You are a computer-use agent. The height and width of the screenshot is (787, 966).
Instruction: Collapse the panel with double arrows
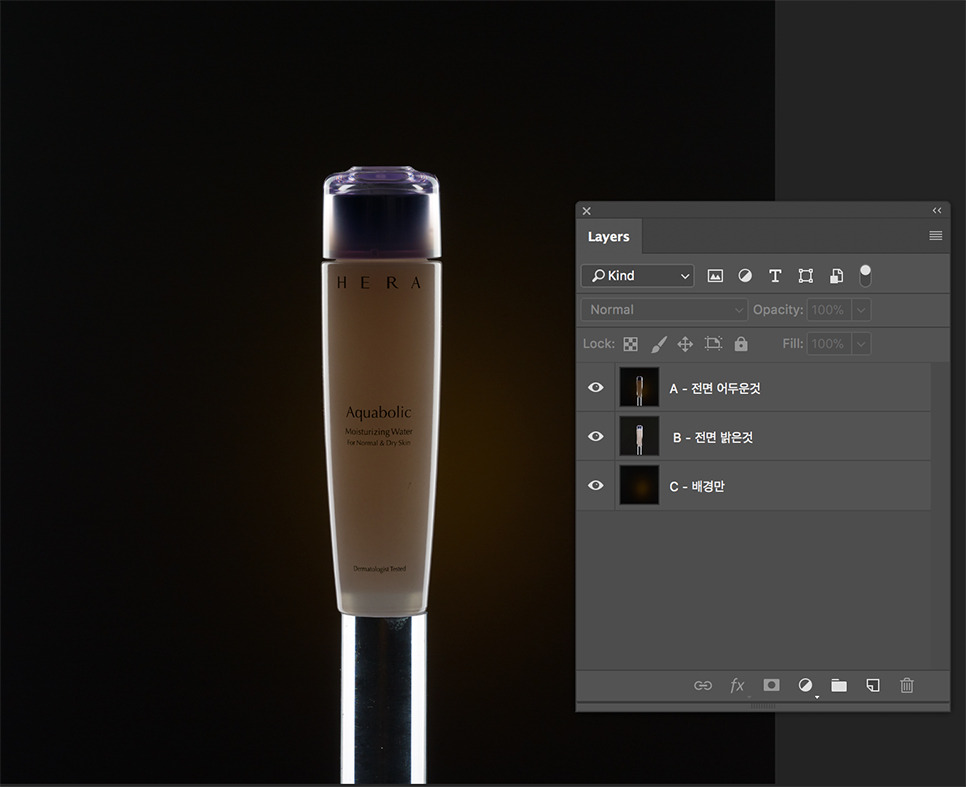click(x=936, y=211)
